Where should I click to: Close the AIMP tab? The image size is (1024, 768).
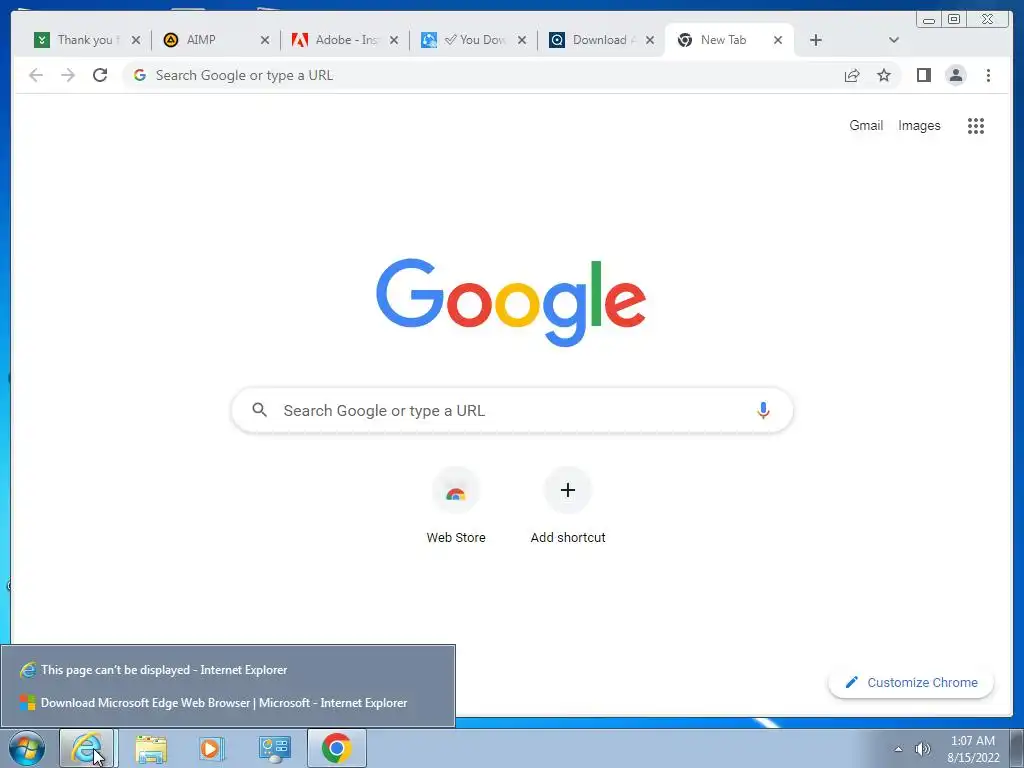[x=264, y=40]
